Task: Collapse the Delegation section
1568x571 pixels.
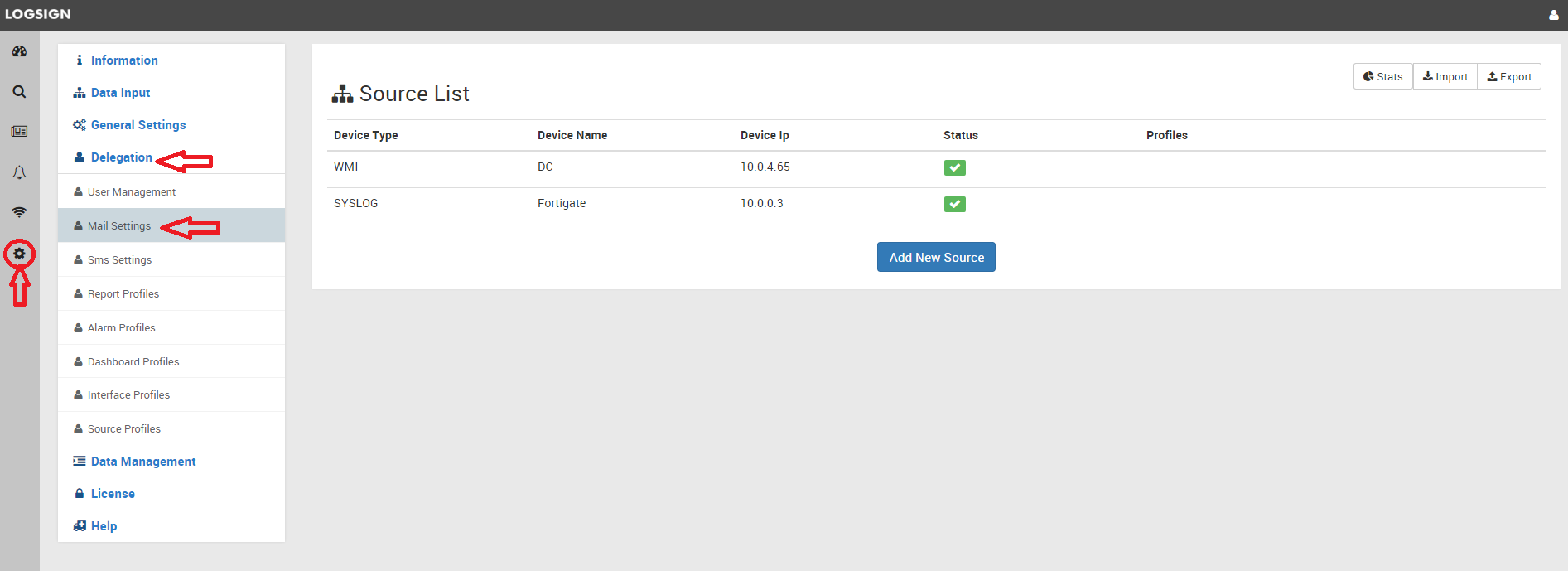Action: tap(121, 157)
